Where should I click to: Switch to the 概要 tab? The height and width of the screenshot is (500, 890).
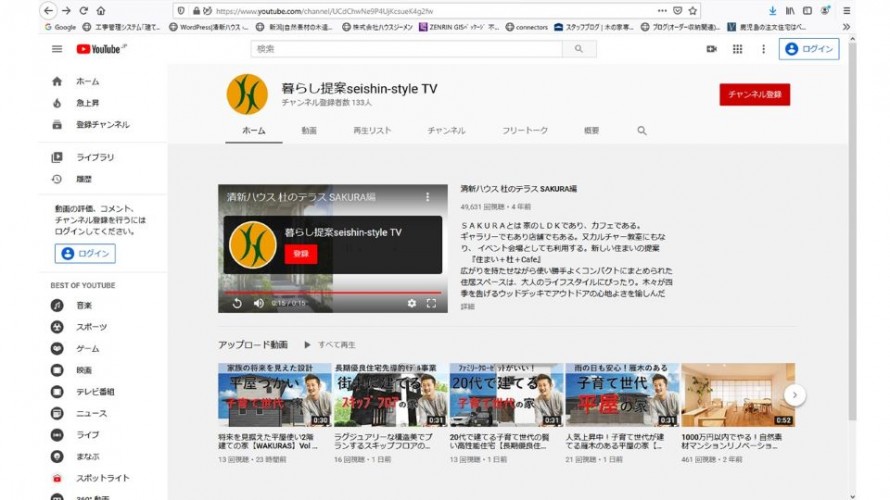pos(591,131)
